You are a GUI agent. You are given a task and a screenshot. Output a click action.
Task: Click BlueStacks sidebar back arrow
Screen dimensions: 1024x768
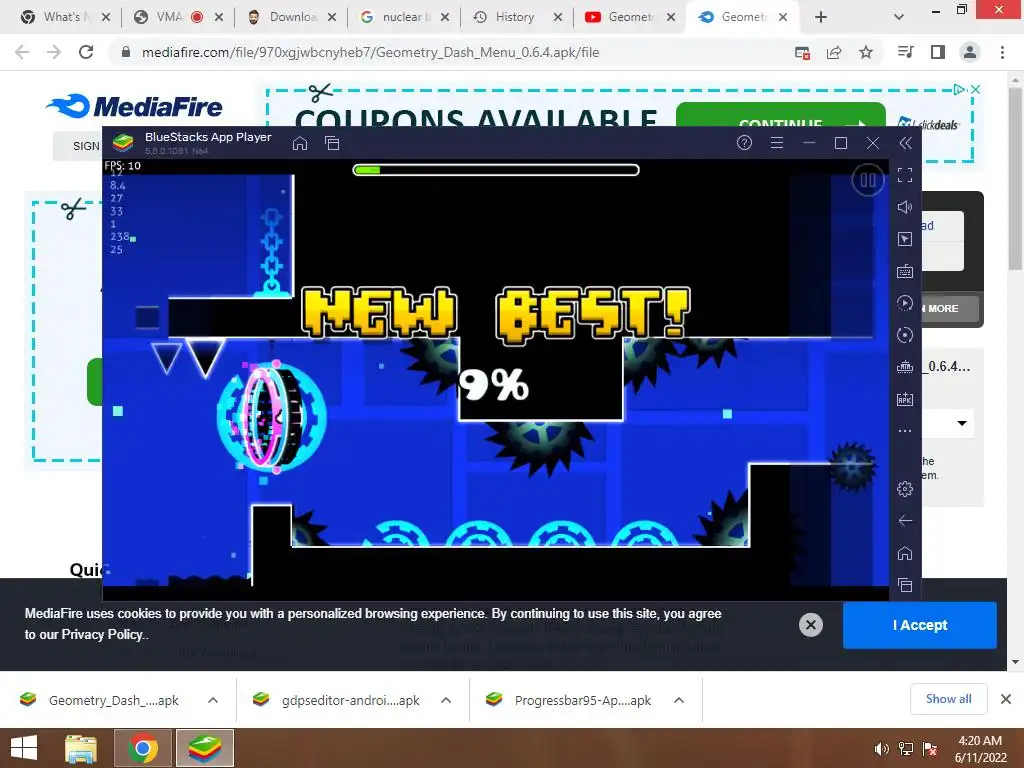(904, 520)
